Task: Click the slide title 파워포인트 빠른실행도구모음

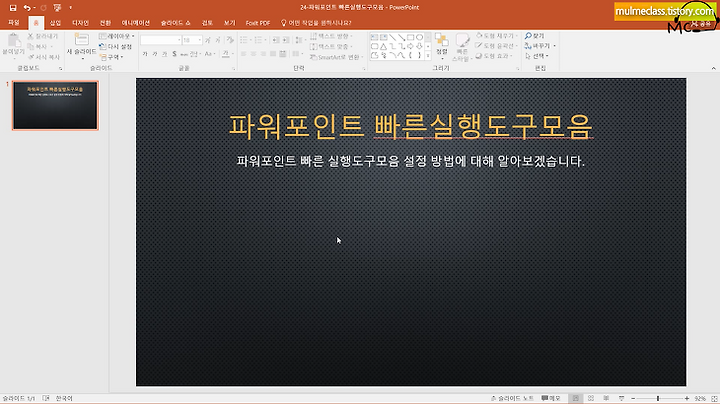Action: [x=411, y=126]
